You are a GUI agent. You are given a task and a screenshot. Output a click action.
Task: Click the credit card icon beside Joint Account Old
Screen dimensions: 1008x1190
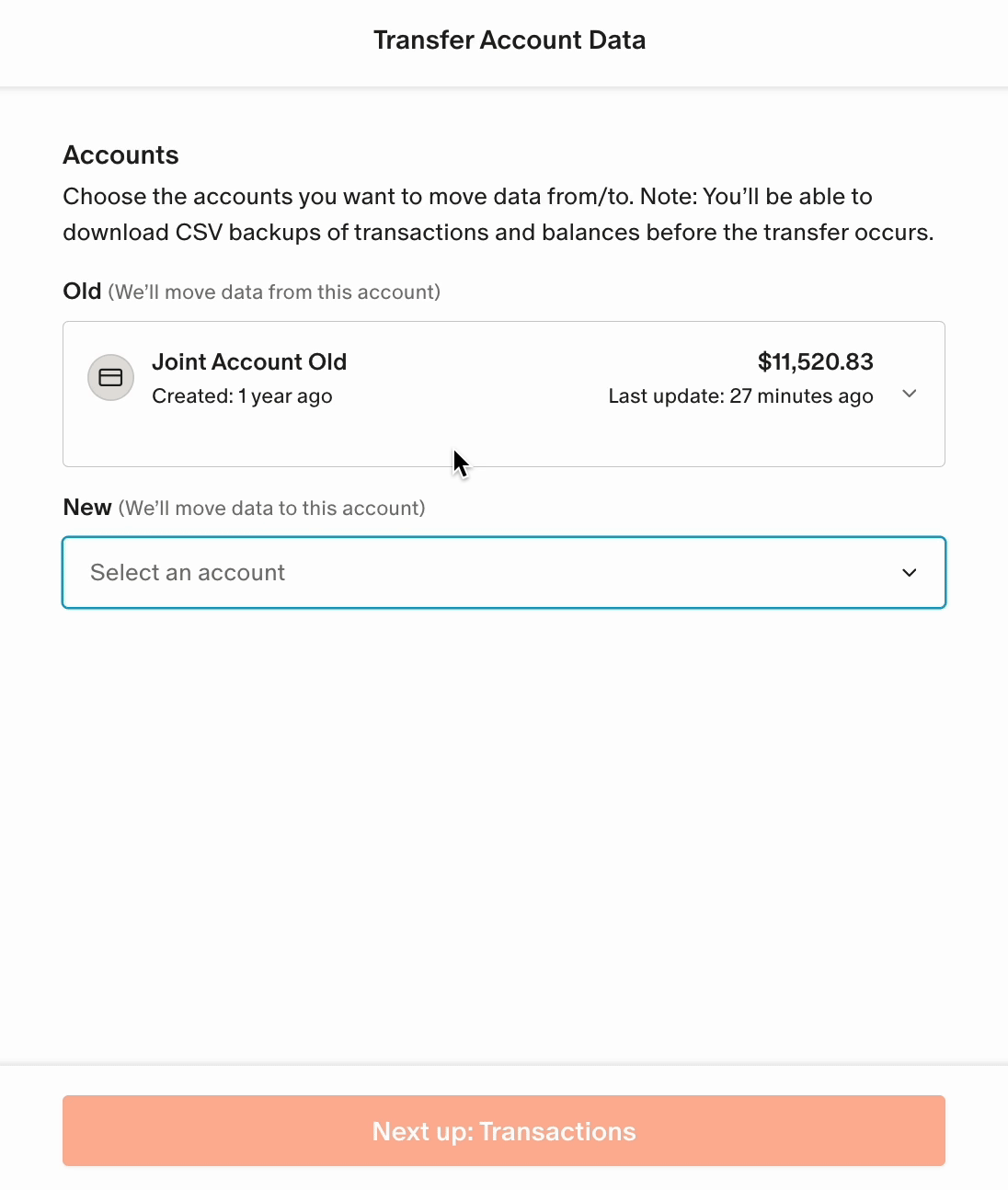click(110, 378)
